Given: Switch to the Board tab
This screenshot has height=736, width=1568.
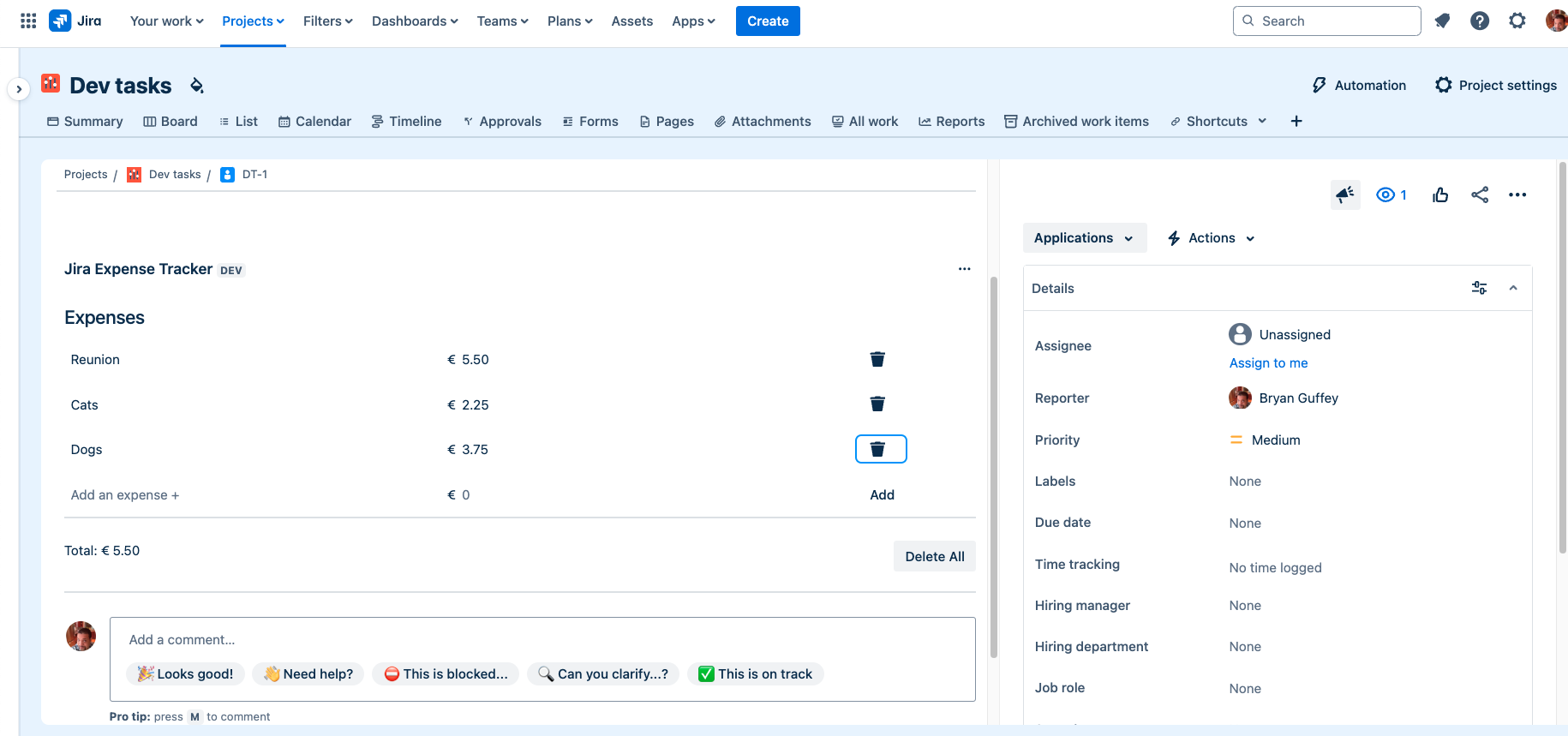Looking at the screenshot, I should tap(171, 121).
